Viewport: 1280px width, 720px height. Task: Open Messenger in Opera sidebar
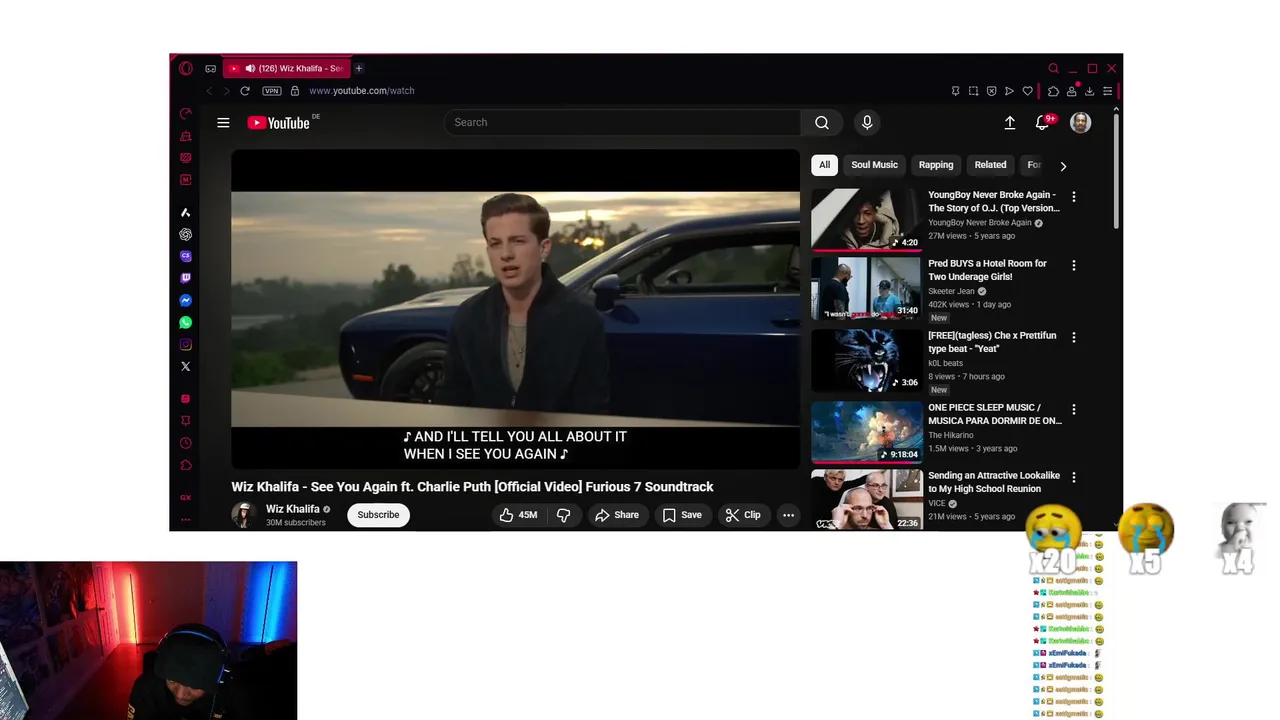tap(185, 300)
